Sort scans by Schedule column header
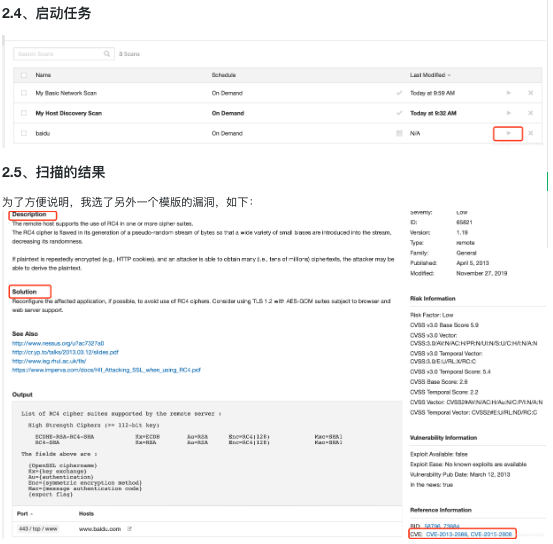This screenshot has width=553, height=544. click(x=224, y=75)
